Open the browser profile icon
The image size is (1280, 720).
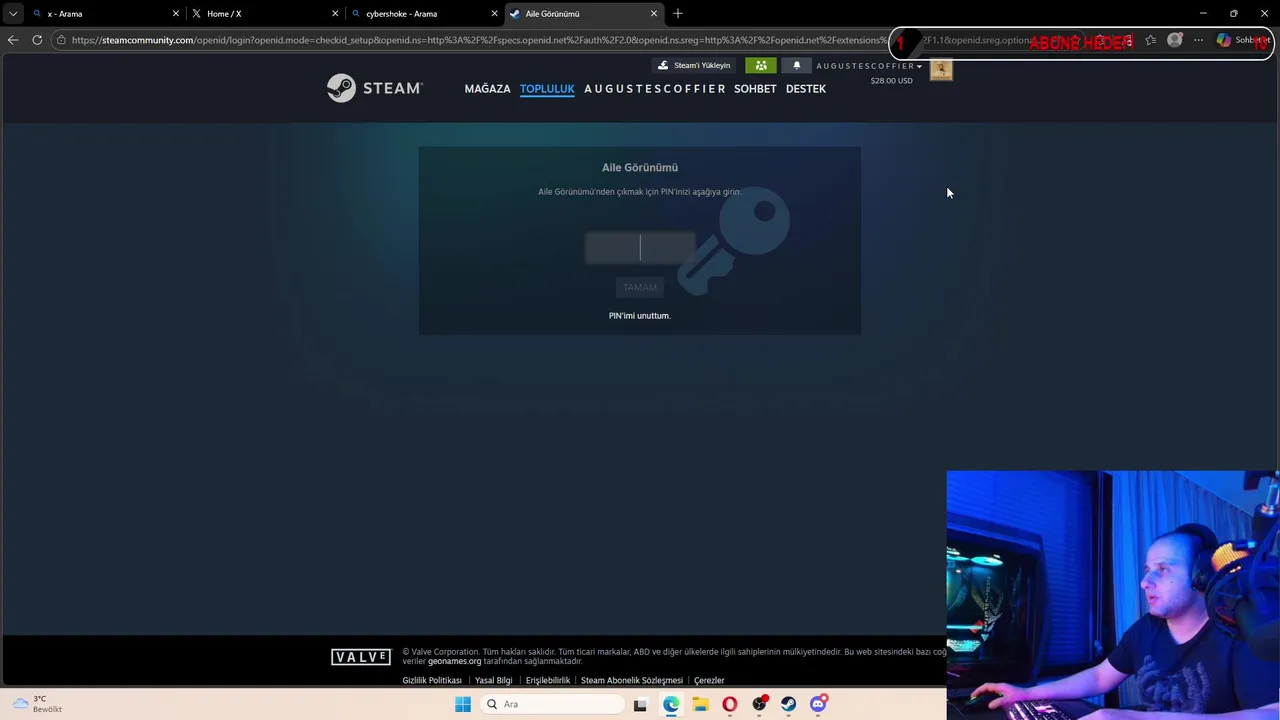(1175, 40)
